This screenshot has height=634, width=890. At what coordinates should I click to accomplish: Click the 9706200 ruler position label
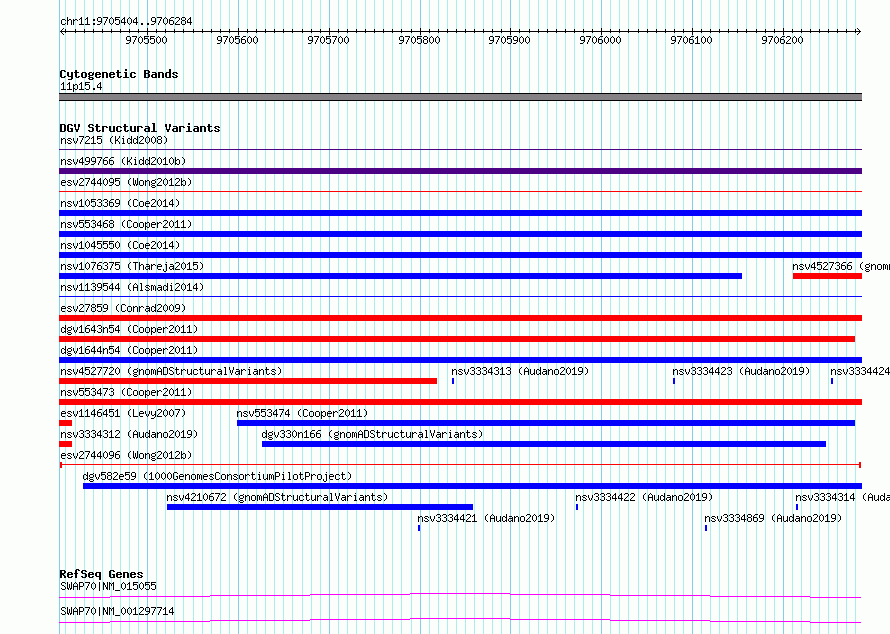point(782,40)
